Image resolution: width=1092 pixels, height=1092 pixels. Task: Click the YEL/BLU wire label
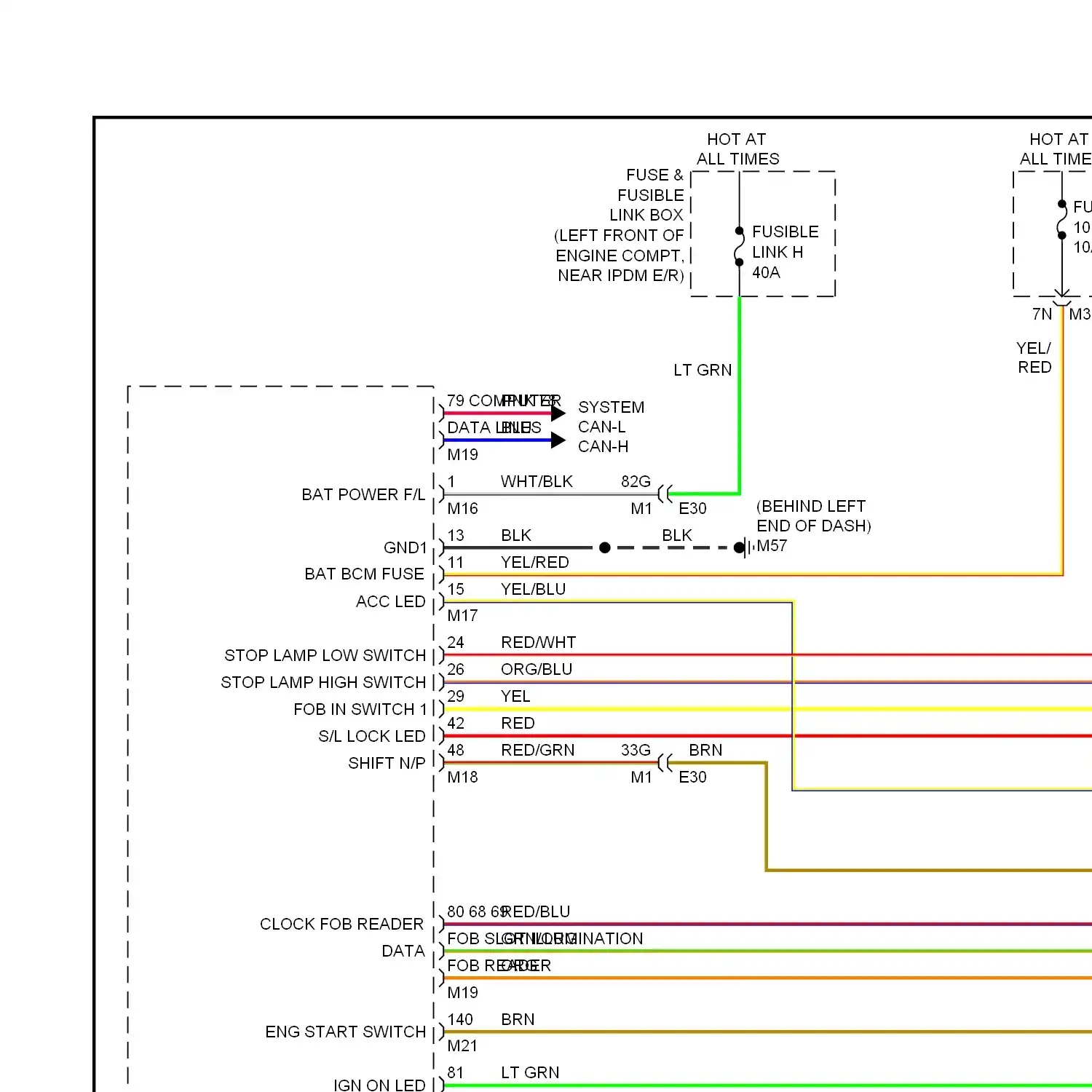pos(533,589)
